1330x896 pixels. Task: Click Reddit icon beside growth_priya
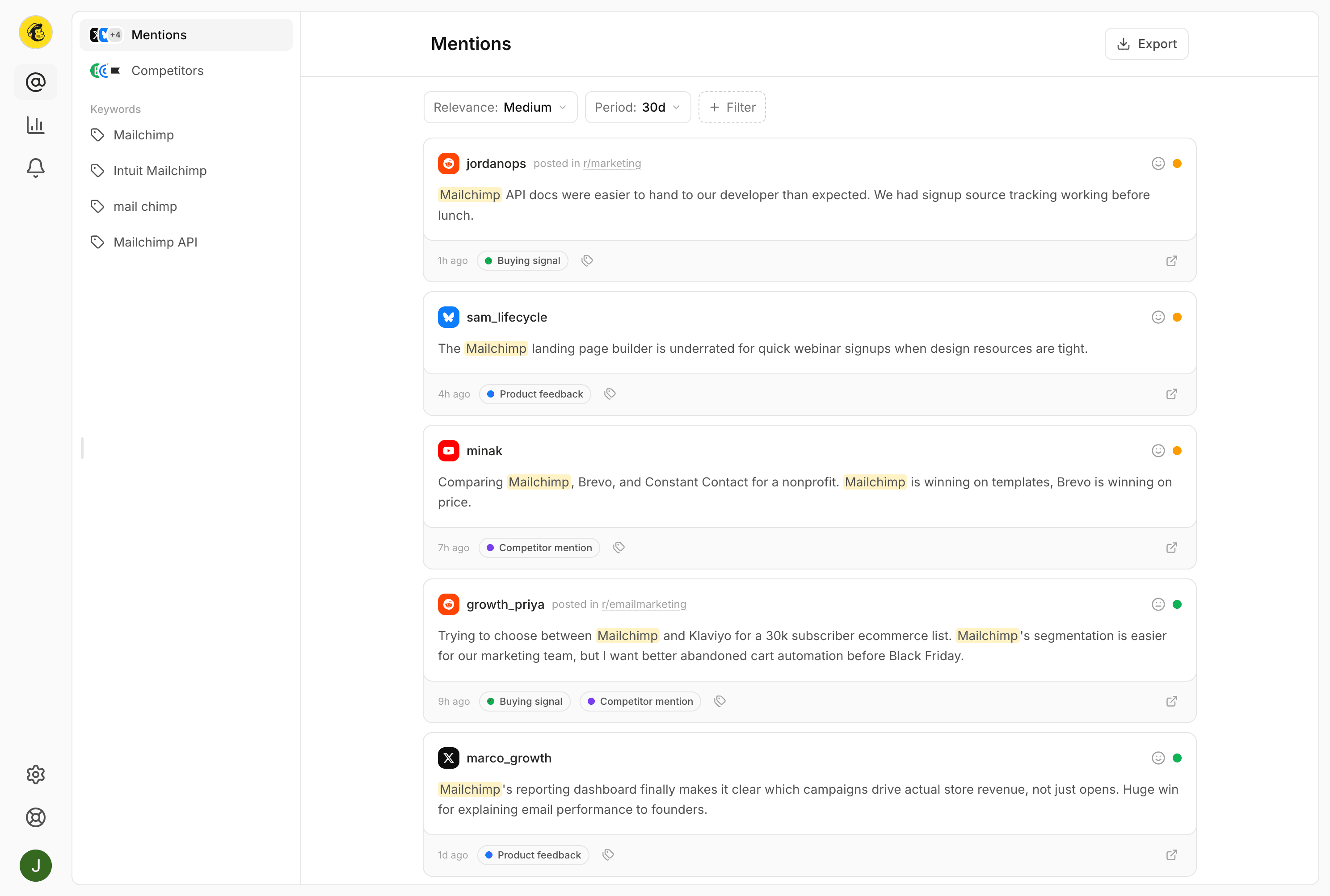pos(449,605)
